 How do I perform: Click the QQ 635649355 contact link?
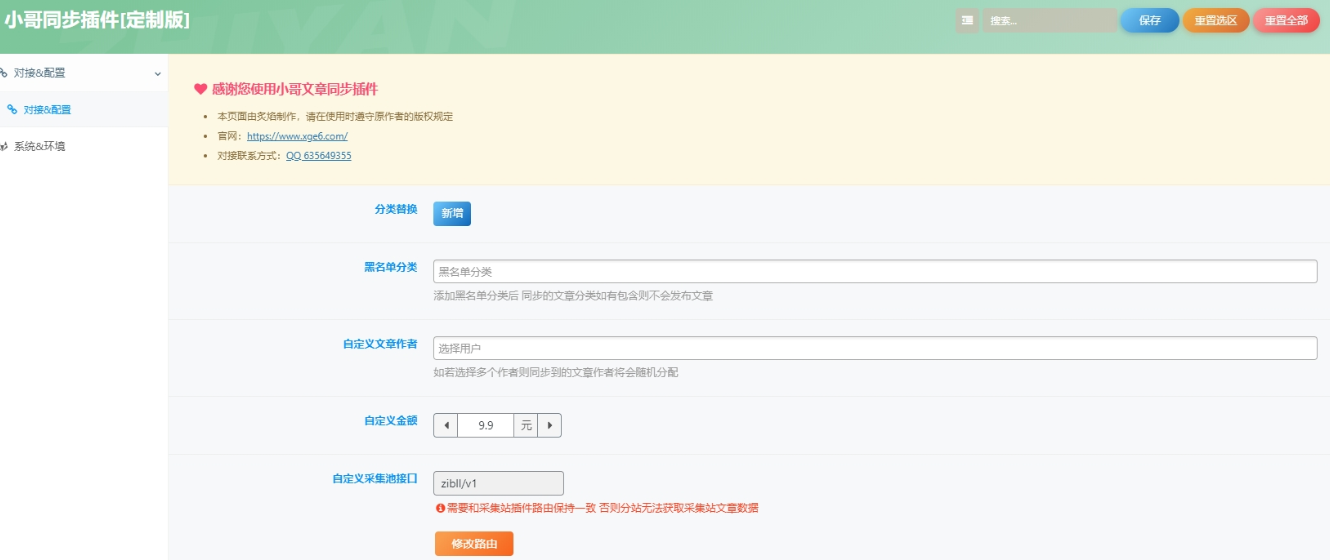pyautogui.click(x=318, y=156)
